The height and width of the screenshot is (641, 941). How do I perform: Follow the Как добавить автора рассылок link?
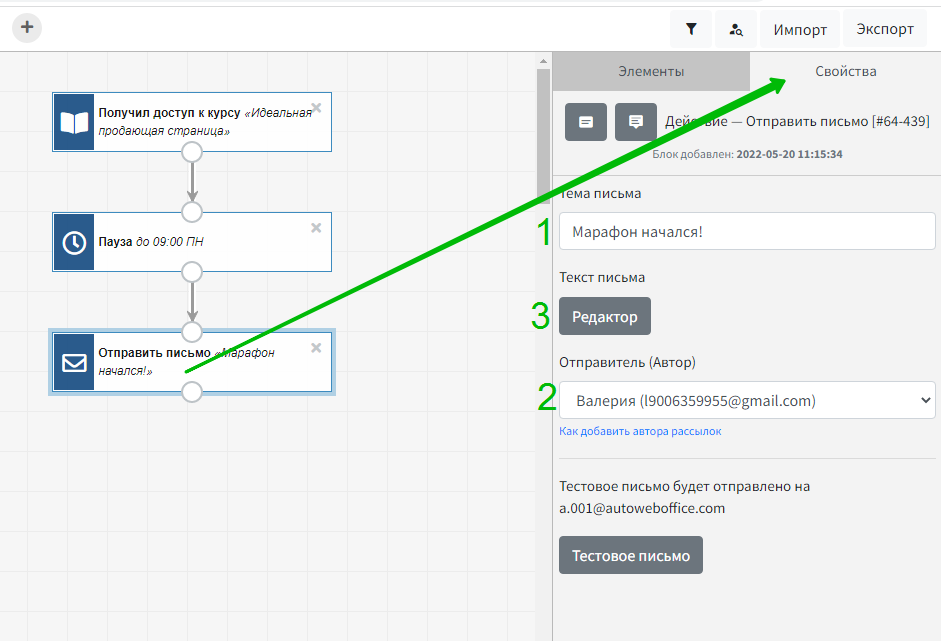click(x=640, y=432)
